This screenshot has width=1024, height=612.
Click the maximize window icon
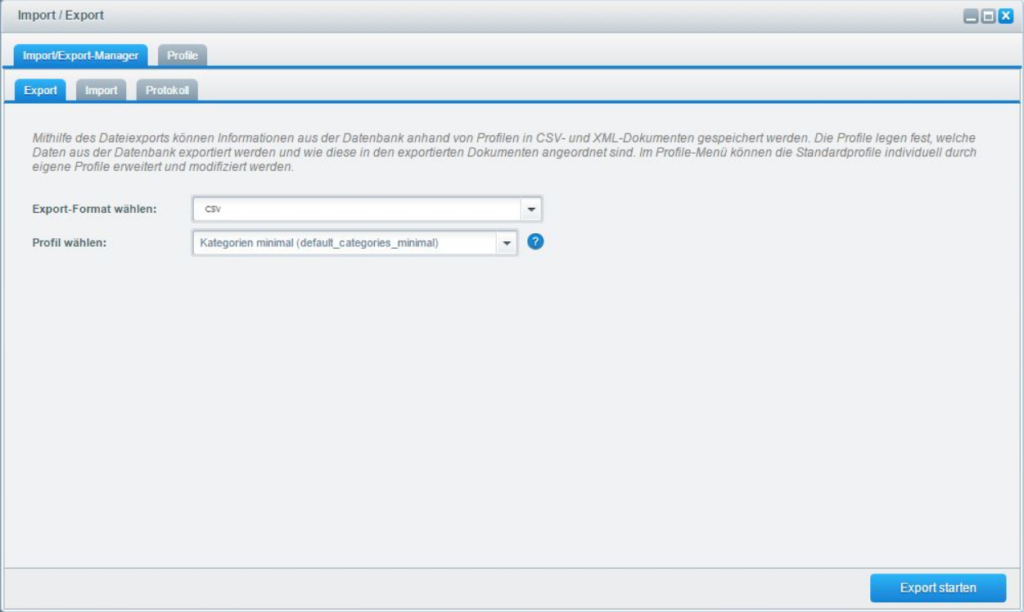[987, 15]
